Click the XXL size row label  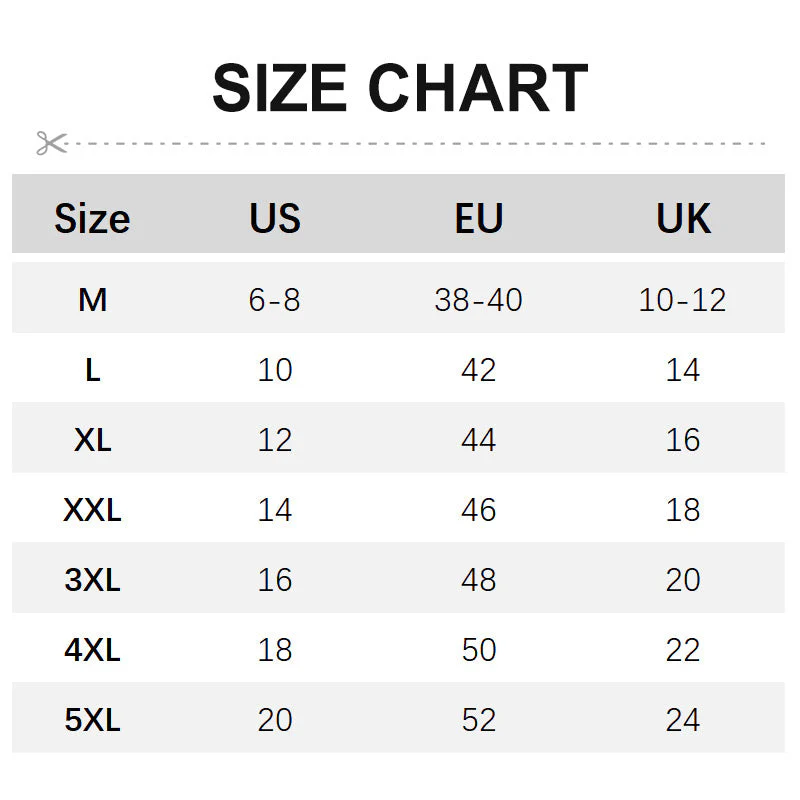coord(92,510)
